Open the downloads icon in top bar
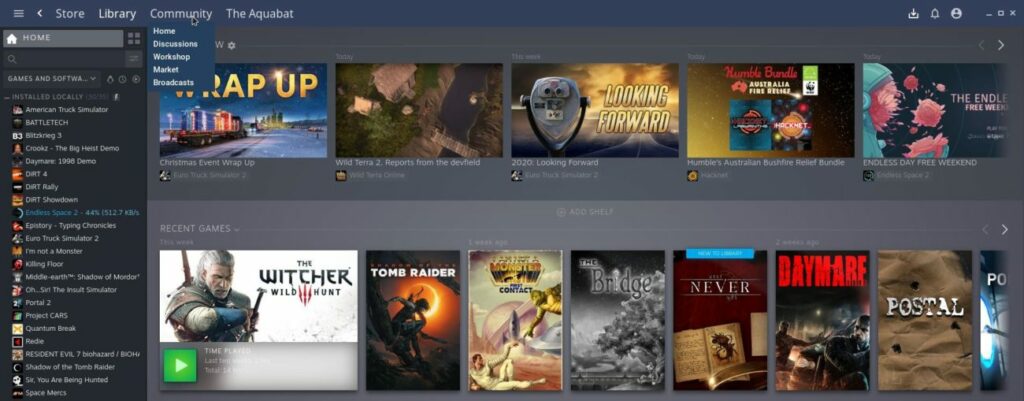The image size is (1024, 401). coord(912,14)
